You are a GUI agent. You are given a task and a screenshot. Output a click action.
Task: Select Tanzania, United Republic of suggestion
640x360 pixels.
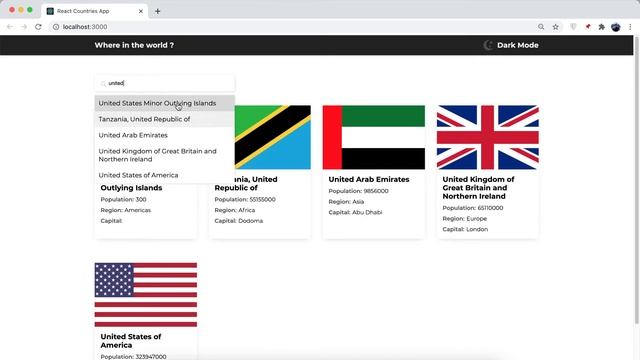pos(164,119)
